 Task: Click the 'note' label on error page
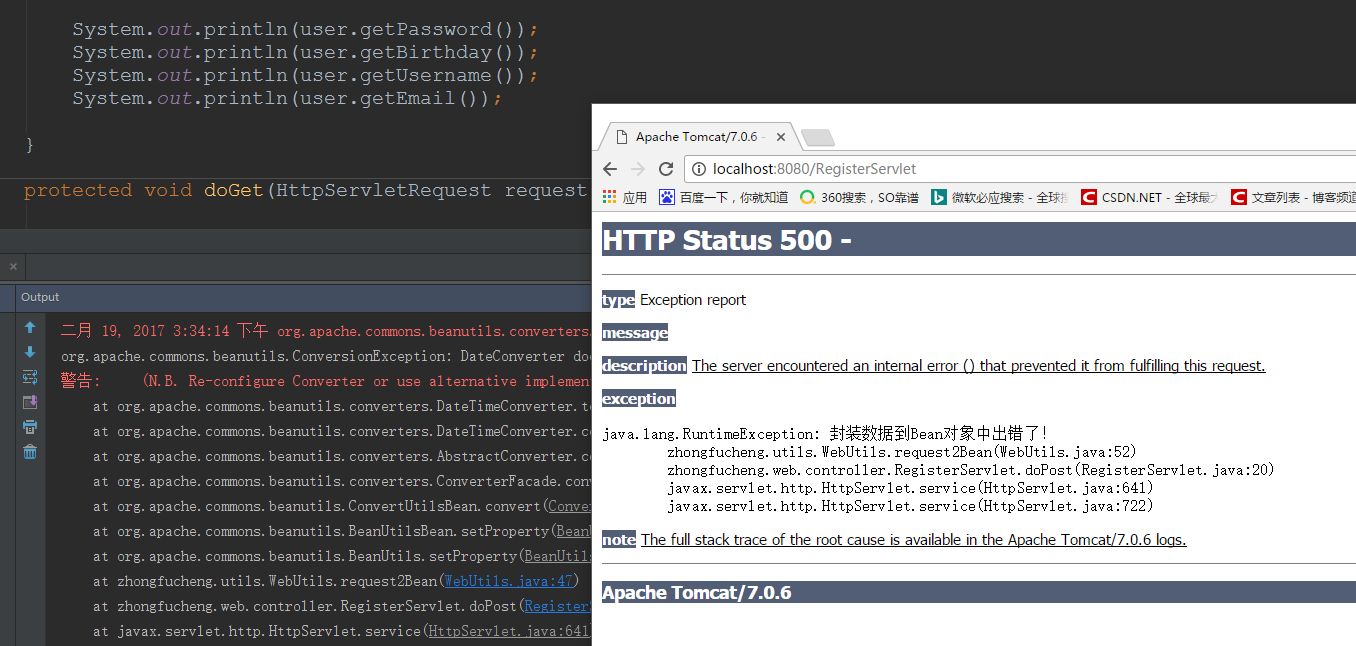[x=619, y=540]
